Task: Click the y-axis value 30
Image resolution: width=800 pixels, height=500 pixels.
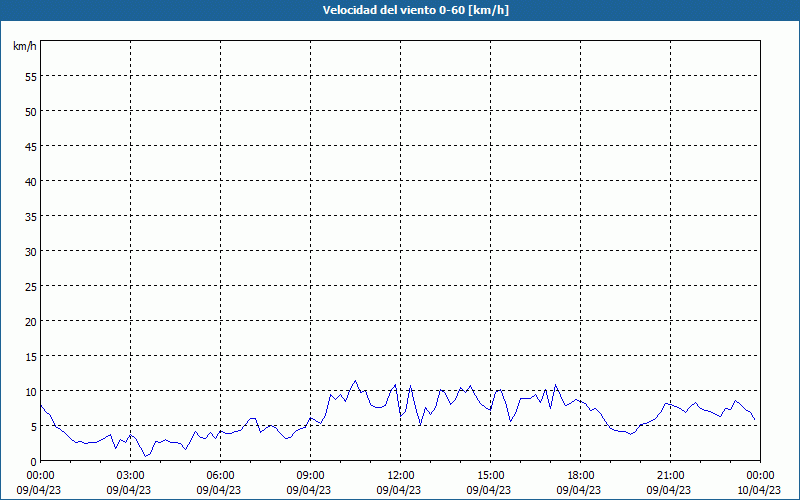Action: tap(31, 251)
